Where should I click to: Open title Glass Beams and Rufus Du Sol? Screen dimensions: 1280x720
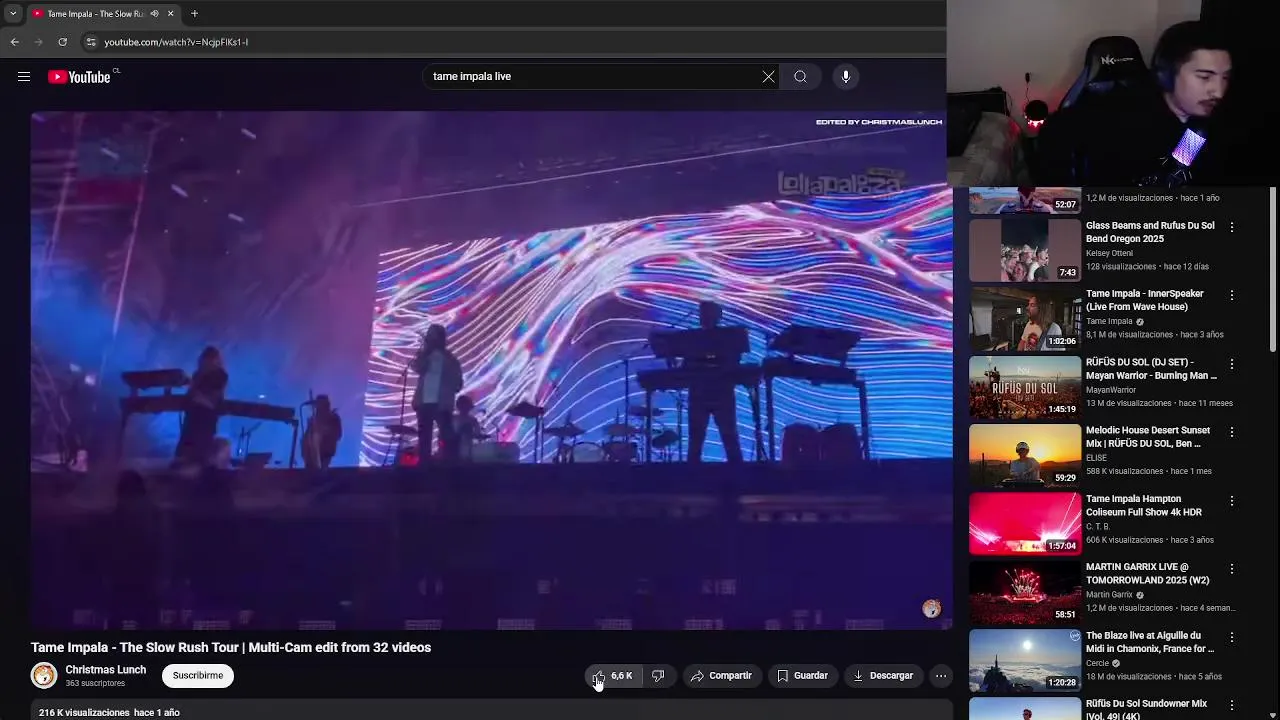click(1150, 232)
